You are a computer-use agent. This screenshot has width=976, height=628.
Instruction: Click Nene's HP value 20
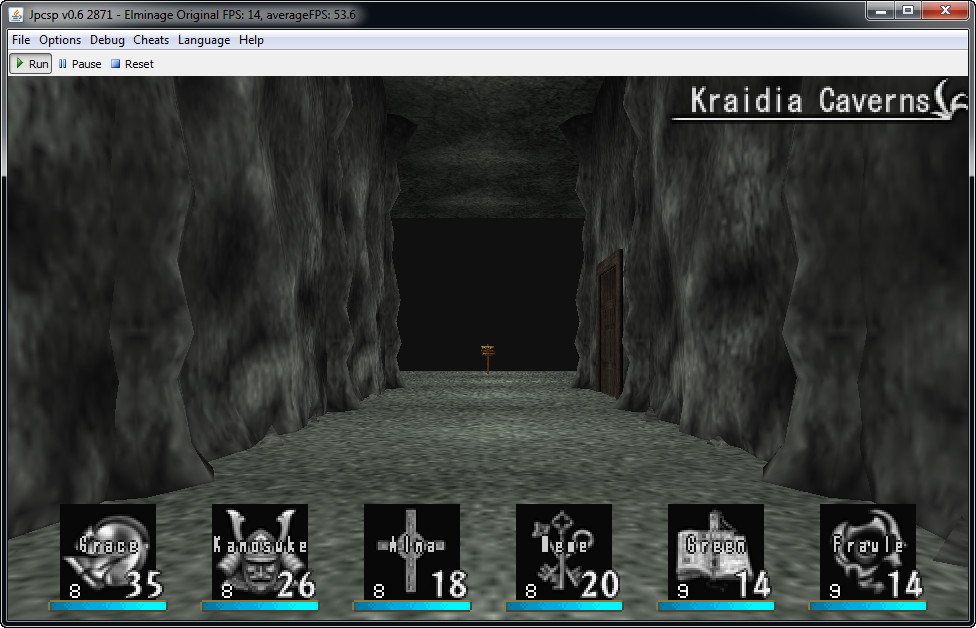[x=600, y=585]
